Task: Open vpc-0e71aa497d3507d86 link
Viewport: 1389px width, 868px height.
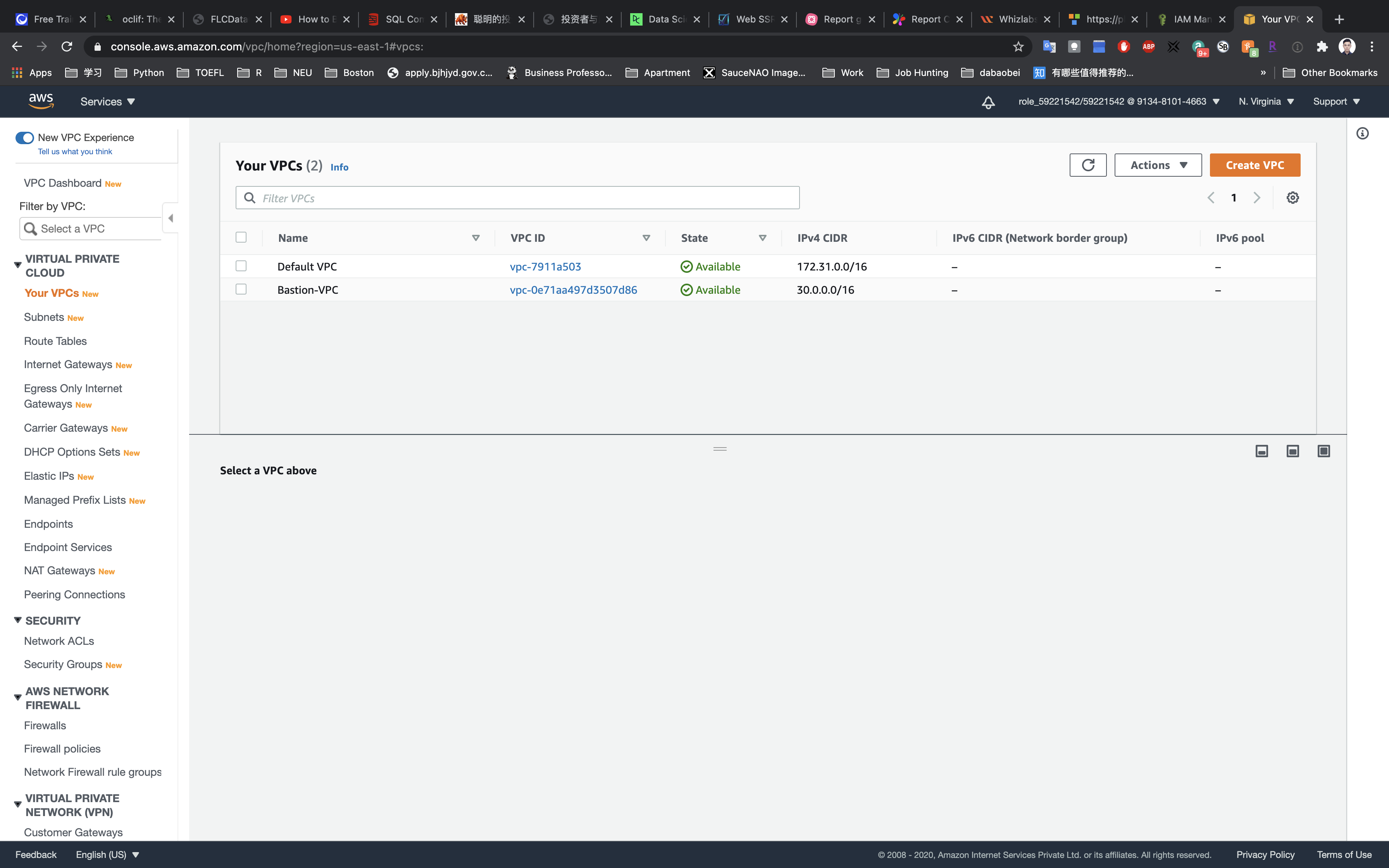Action: click(573, 290)
